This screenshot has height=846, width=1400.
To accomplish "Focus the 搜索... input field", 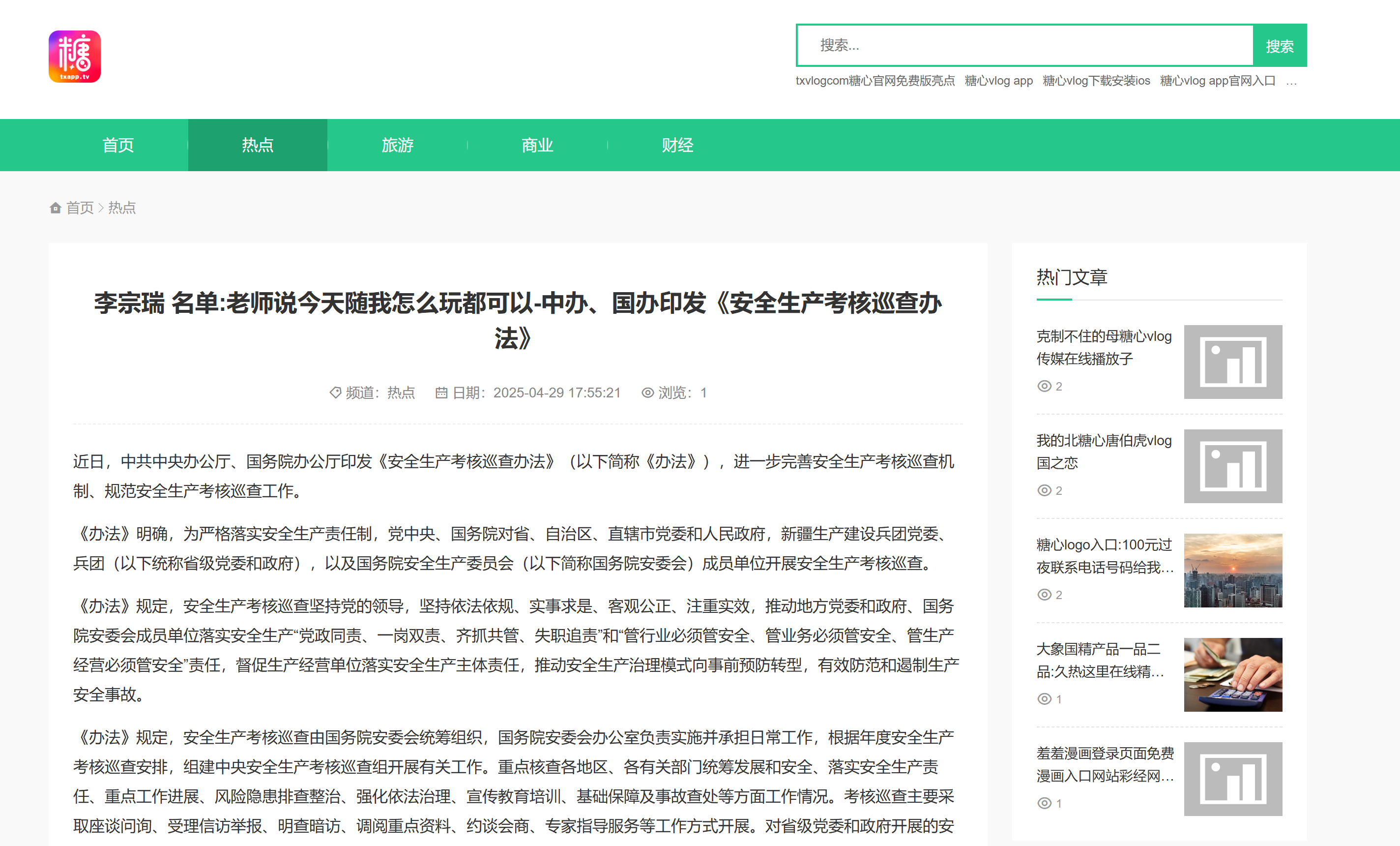I will (1024, 45).
